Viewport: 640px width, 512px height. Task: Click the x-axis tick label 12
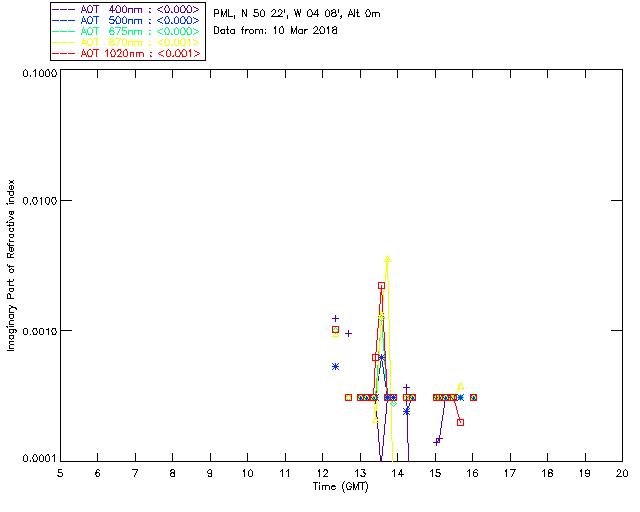pyautogui.click(x=322, y=473)
